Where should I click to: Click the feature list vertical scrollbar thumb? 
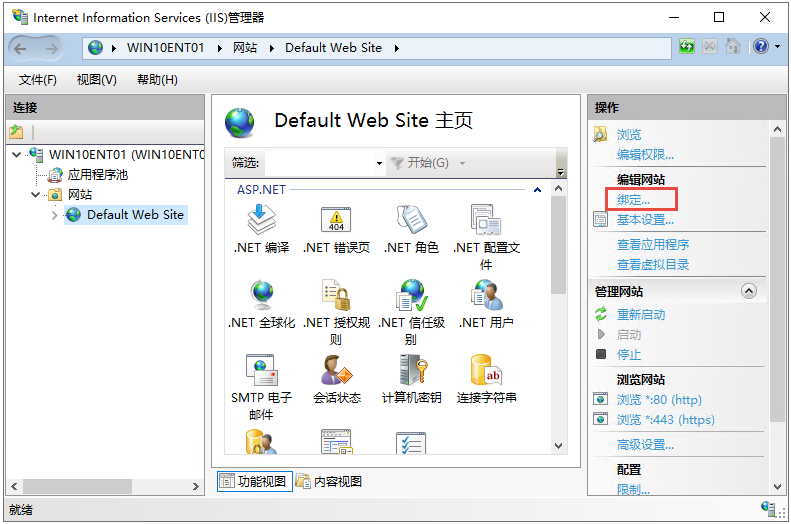coord(558,245)
